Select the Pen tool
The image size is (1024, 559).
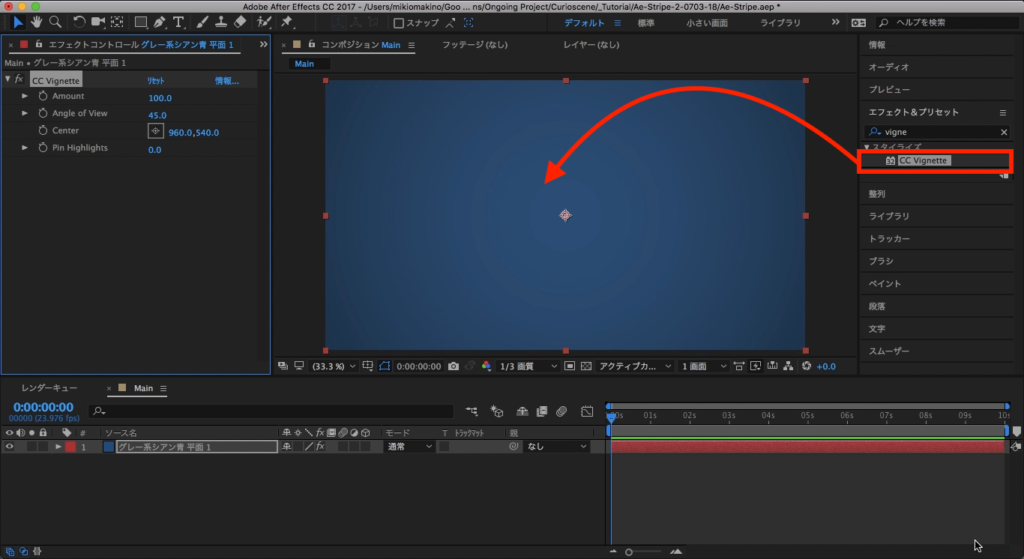click(159, 22)
